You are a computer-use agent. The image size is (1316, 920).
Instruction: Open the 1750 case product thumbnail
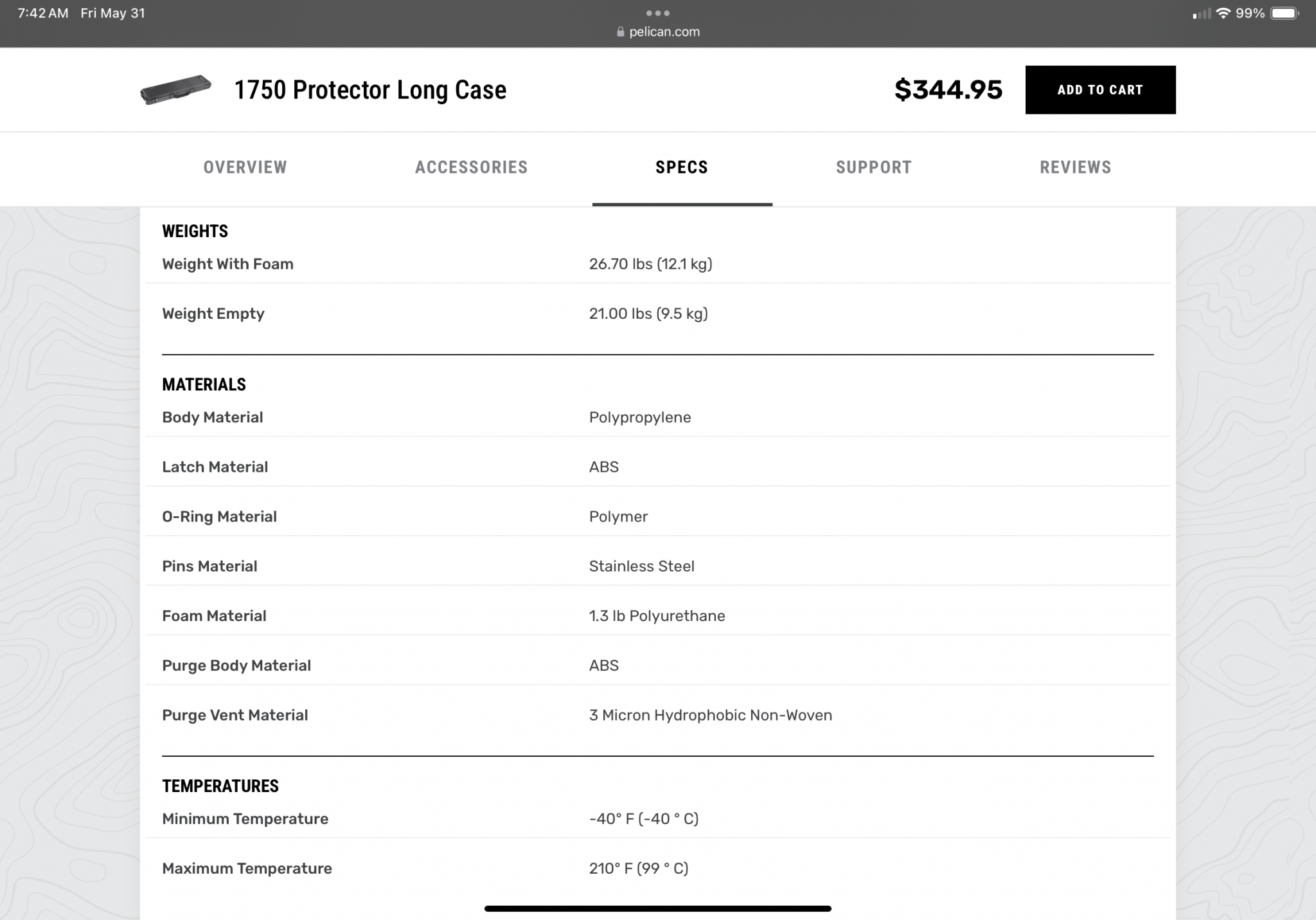click(175, 89)
